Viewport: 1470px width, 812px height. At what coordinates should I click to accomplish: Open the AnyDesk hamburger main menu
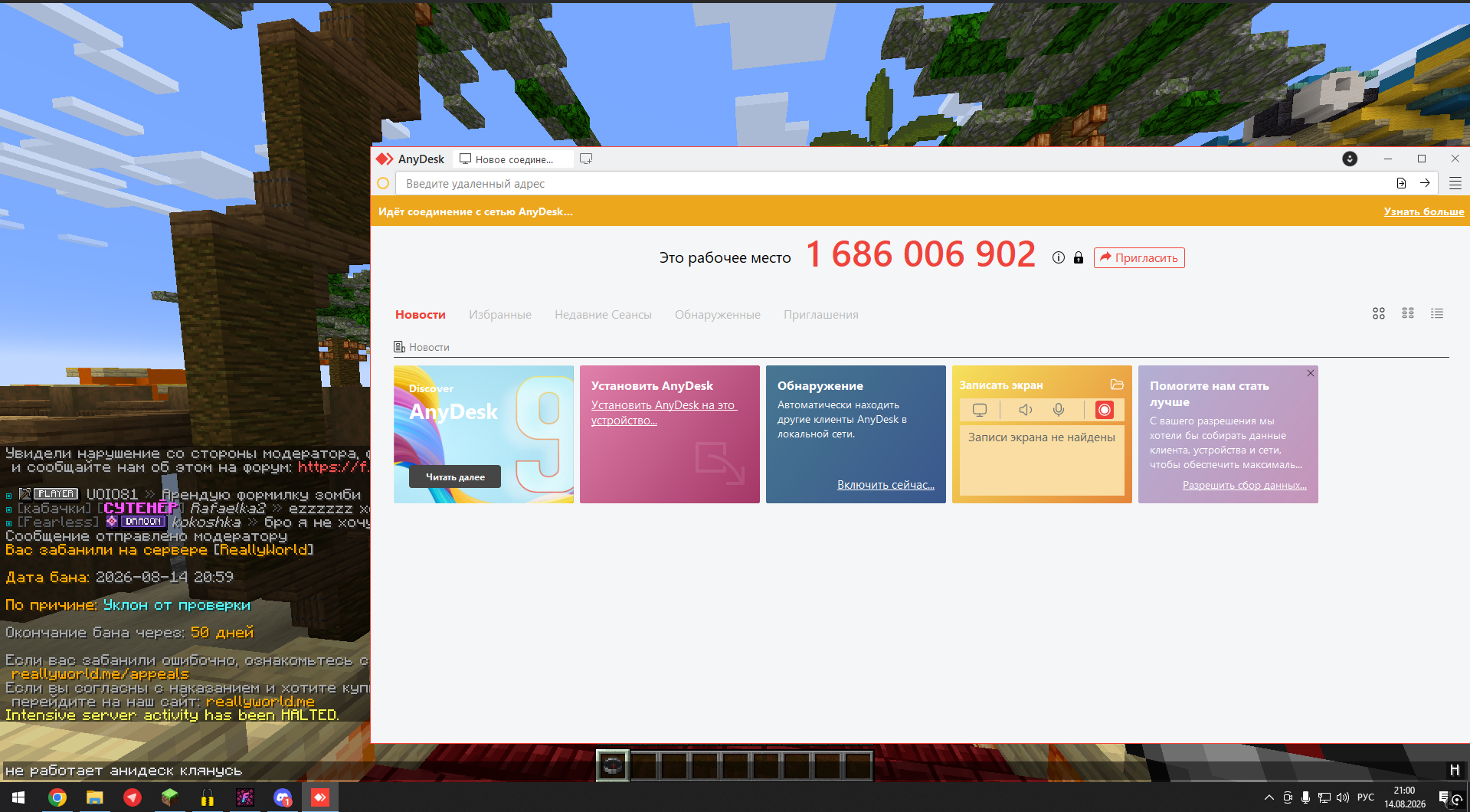(1455, 183)
